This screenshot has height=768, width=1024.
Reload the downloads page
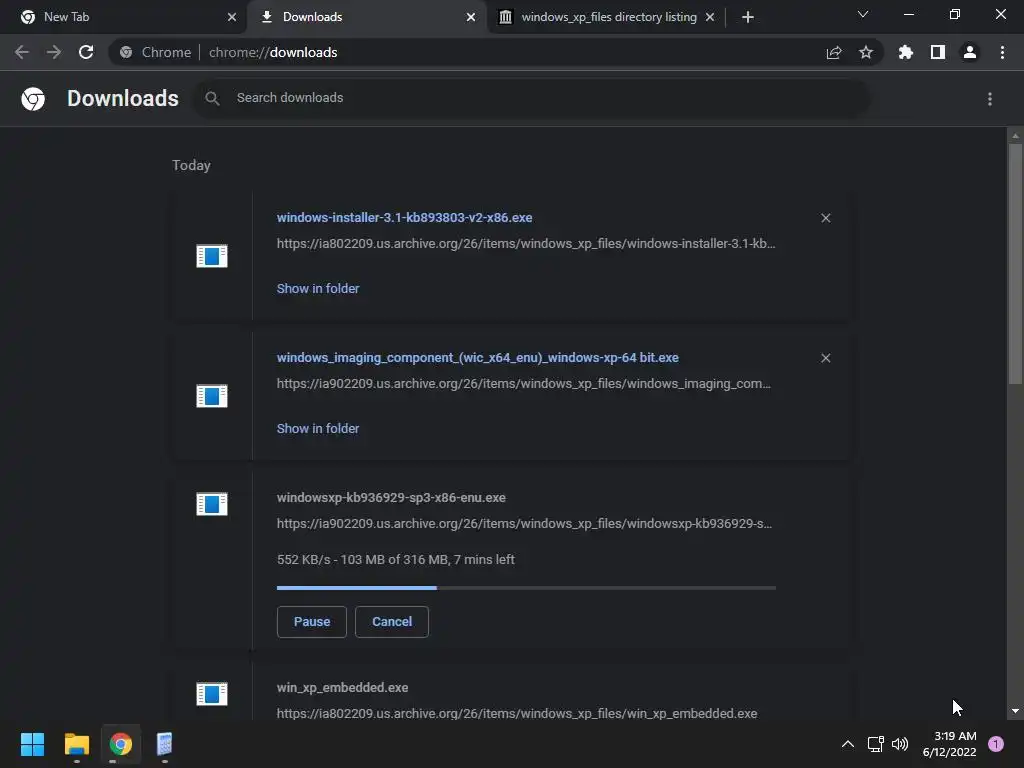[86, 52]
